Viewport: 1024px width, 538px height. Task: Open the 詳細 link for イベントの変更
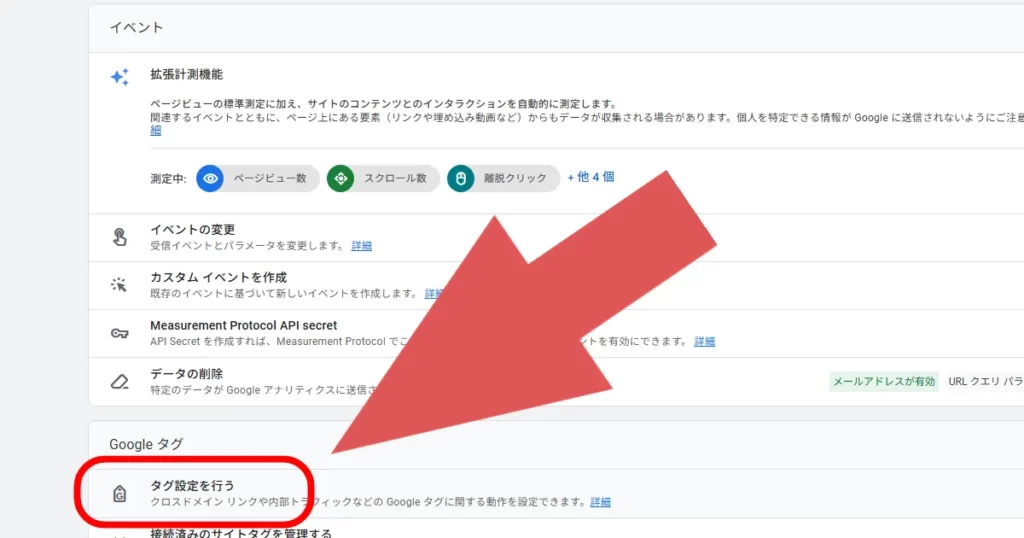click(x=361, y=246)
